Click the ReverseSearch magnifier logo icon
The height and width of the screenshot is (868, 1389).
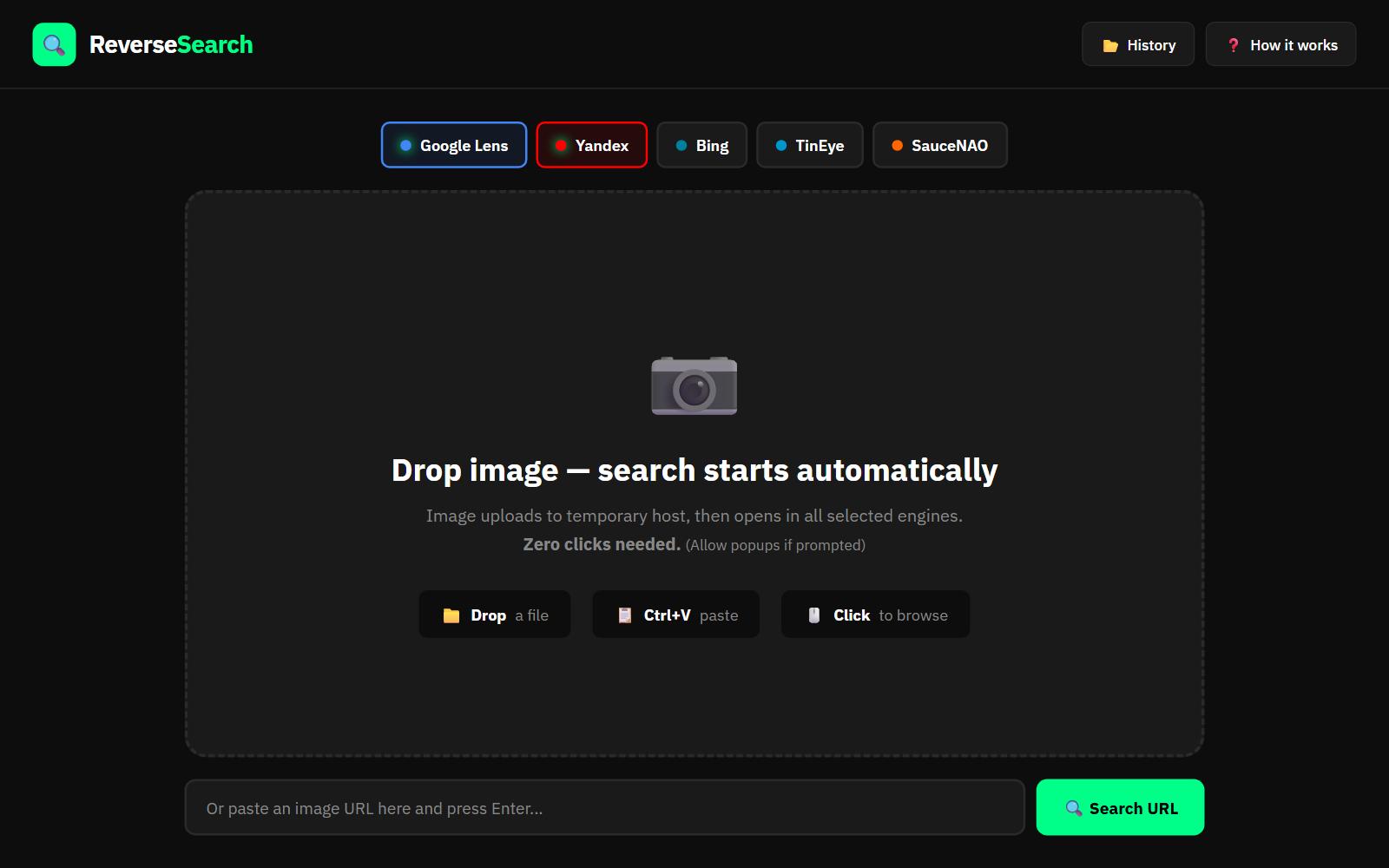point(54,44)
